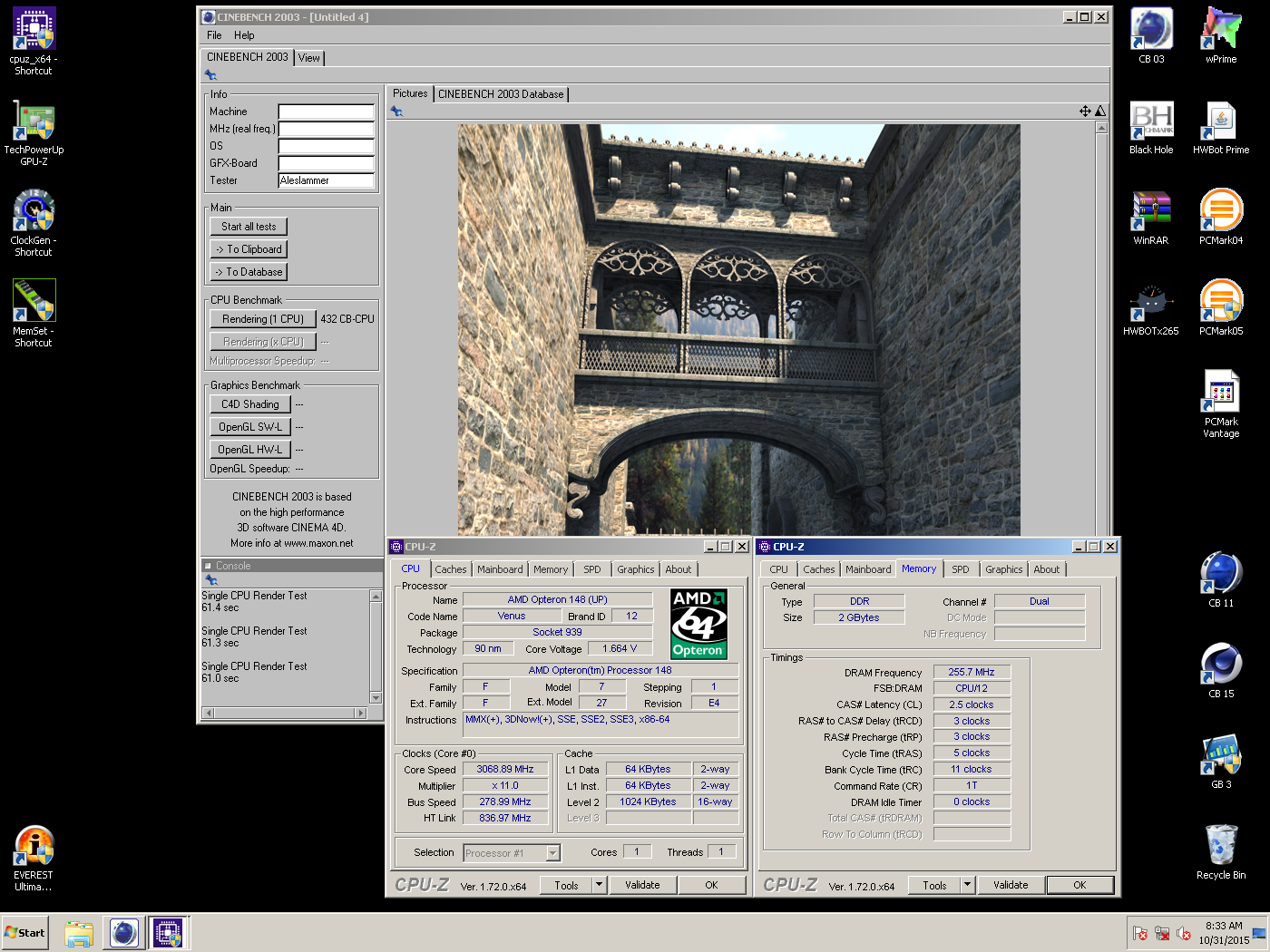Click the To Database button
This screenshot has height=952, width=1270.
tap(249, 272)
